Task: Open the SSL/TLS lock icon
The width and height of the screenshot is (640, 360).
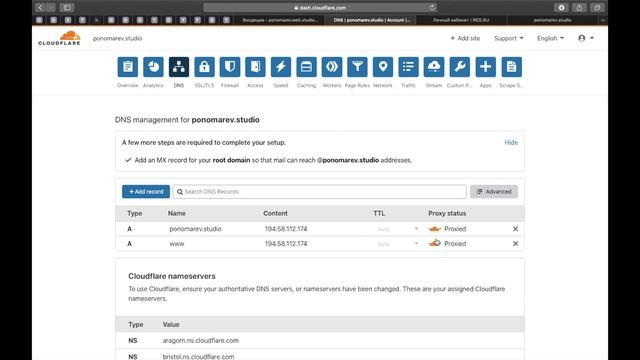Action: [204, 67]
